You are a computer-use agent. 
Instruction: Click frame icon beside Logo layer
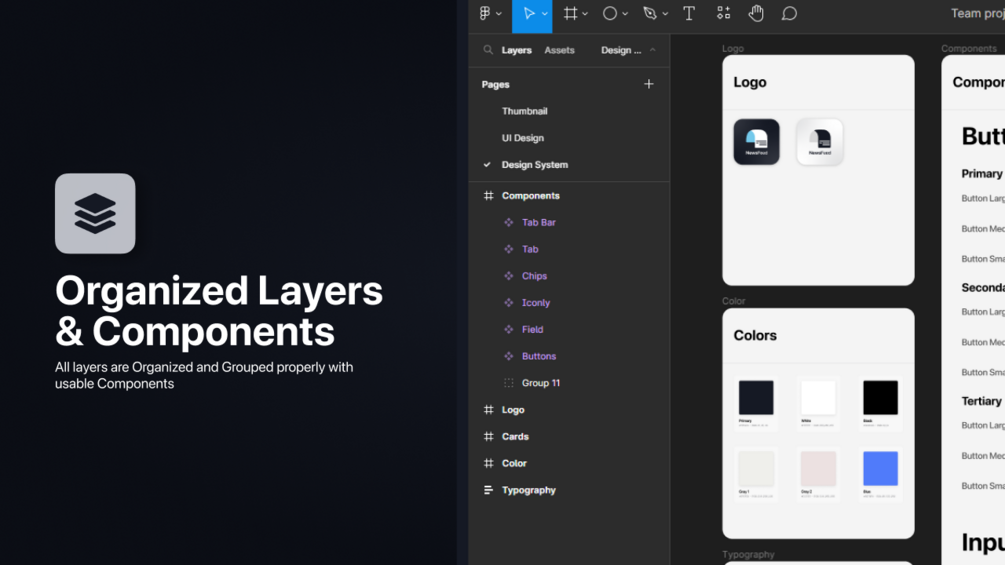point(488,409)
